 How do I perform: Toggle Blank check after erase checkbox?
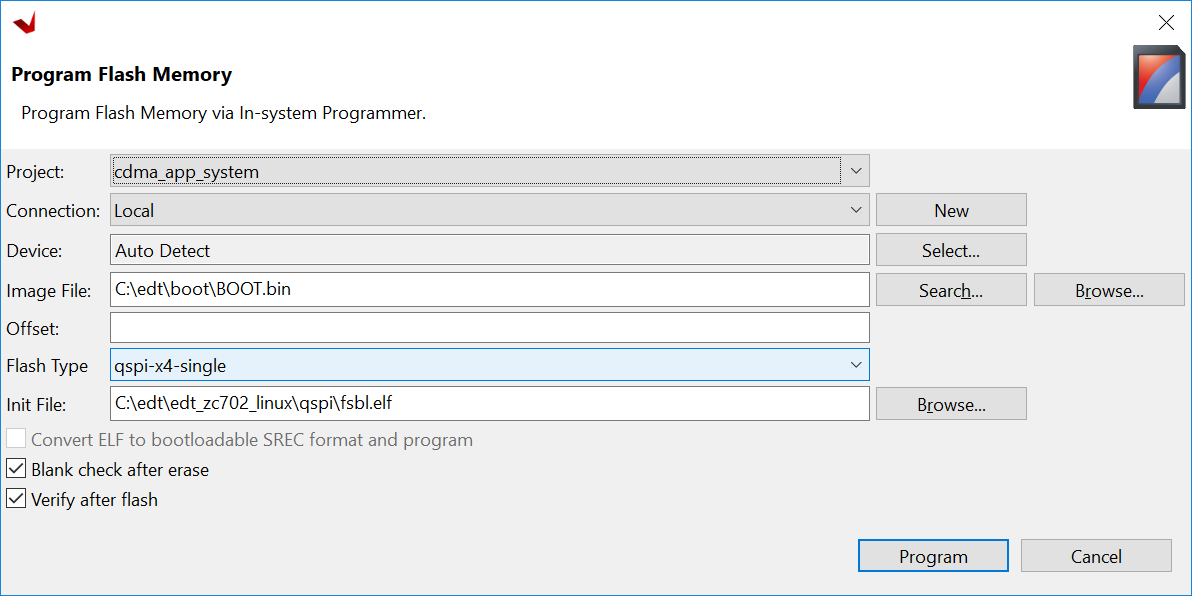click(x=16, y=469)
